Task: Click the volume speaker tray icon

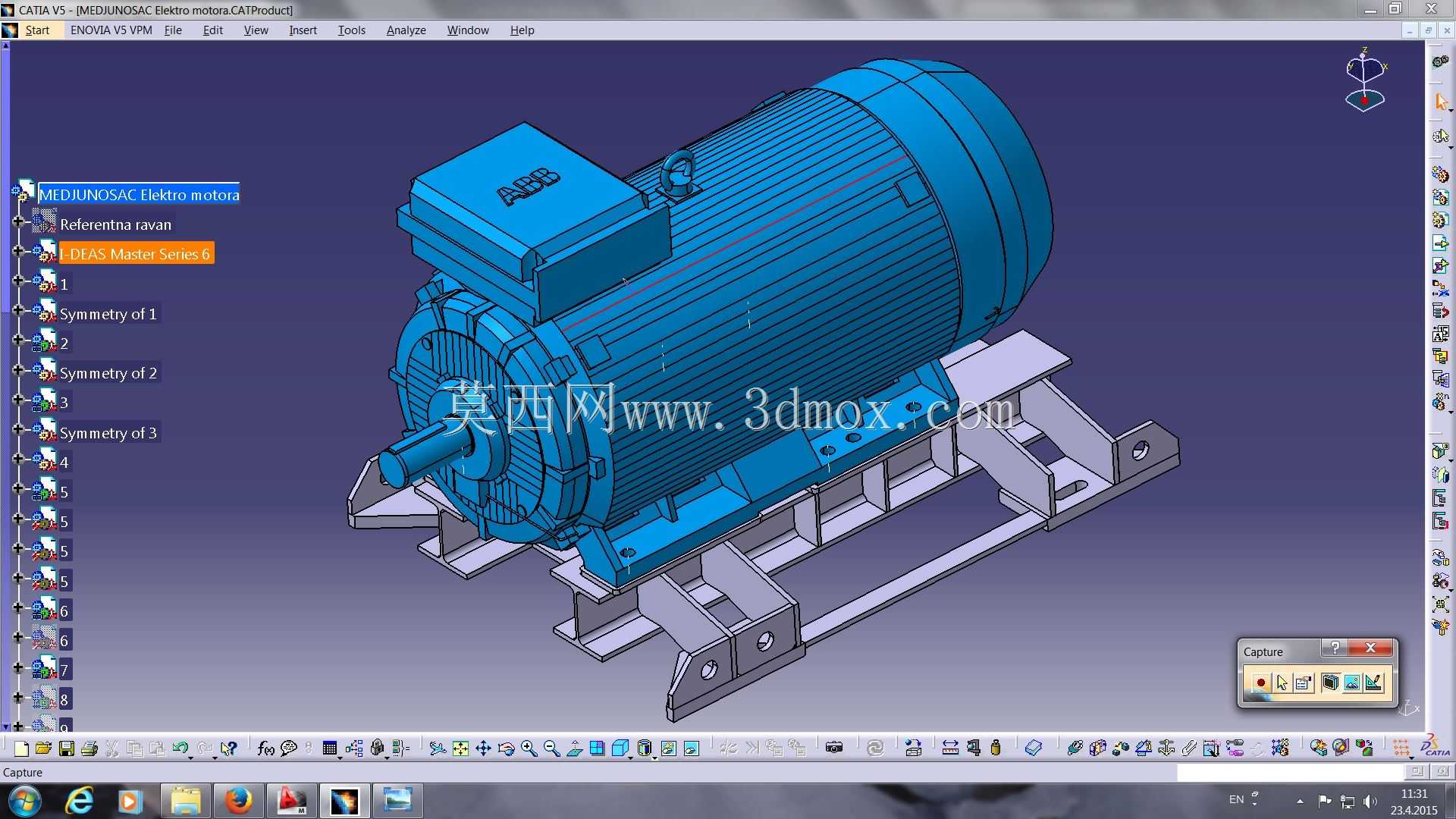Action: [x=1370, y=801]
